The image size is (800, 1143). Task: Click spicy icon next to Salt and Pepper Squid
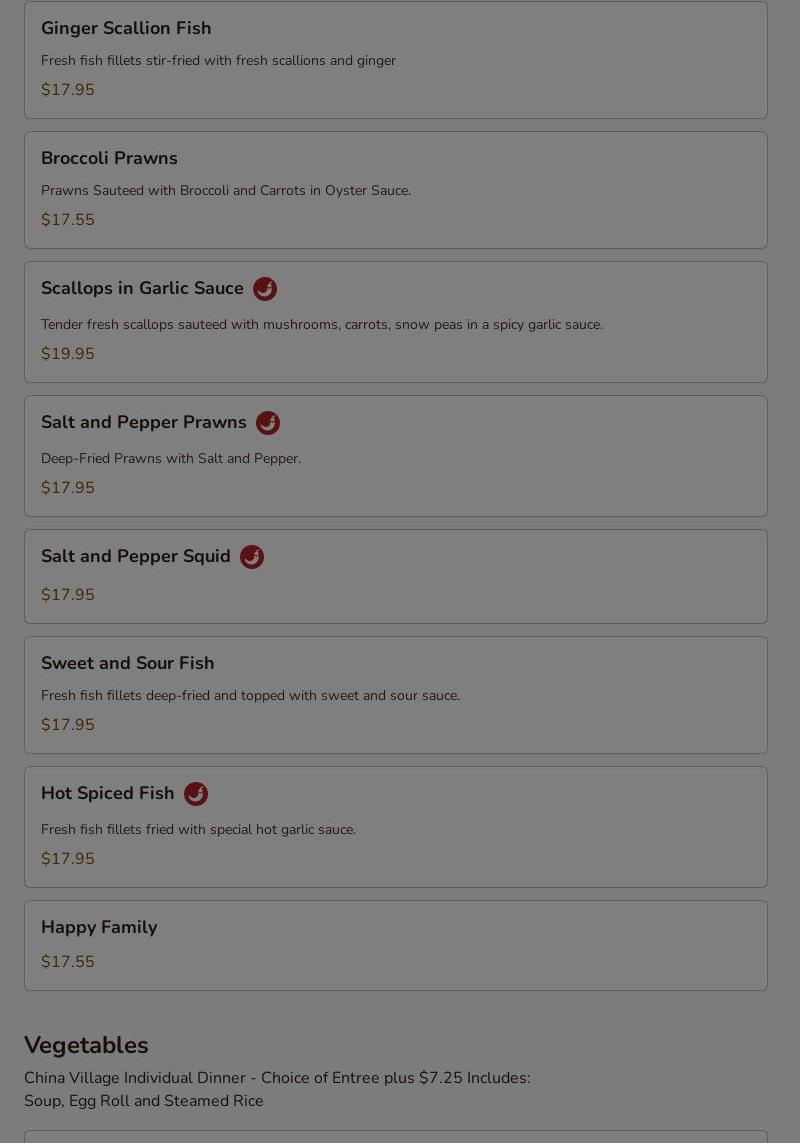pyautogui.click(x=252, y=557)
